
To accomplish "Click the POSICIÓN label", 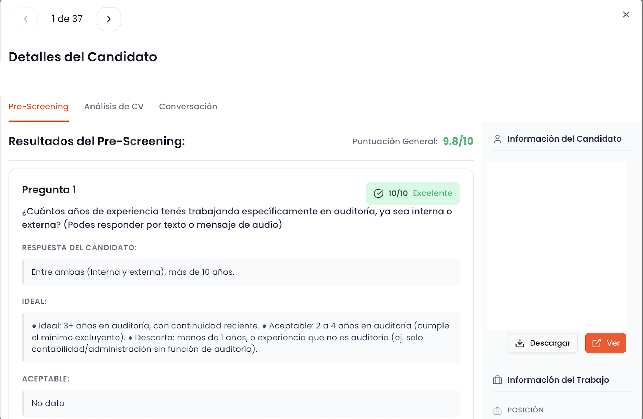I will coord(525,410).
